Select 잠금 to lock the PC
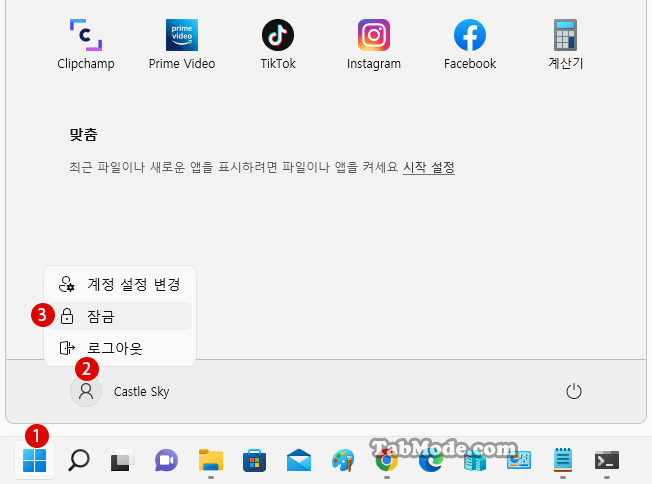This screenshot has width=652, height=484. coord(120,316)
